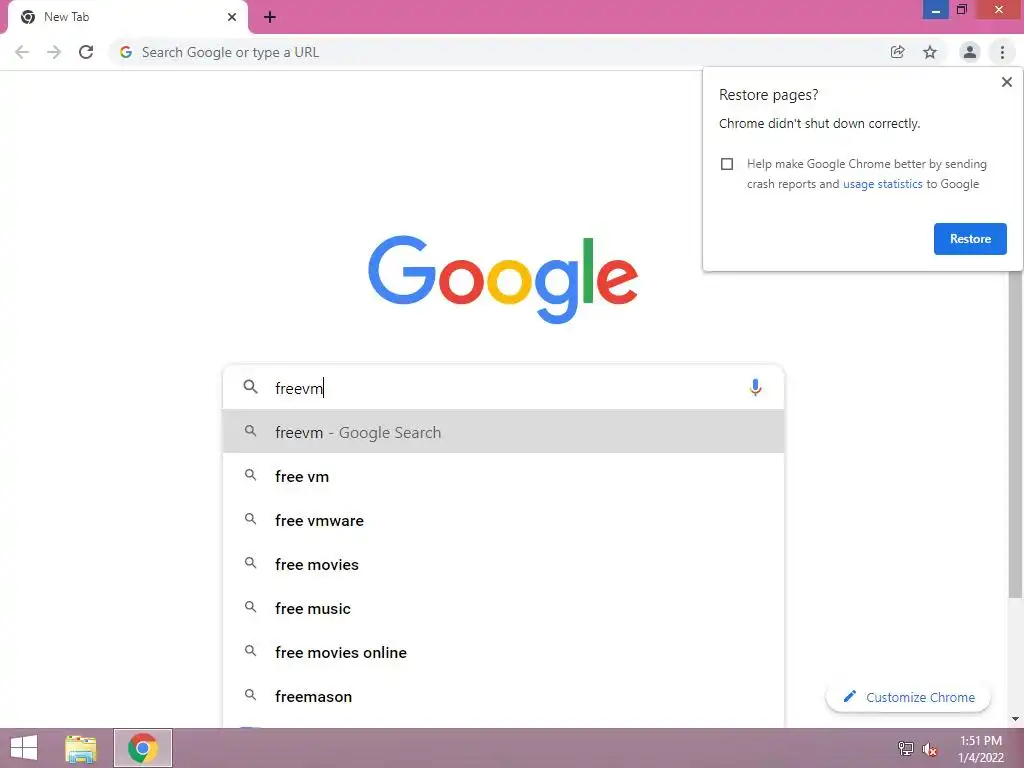Select the 'free vm' suggestion
This screenshot has height=768, width=1024.
[x=503, y=476]
